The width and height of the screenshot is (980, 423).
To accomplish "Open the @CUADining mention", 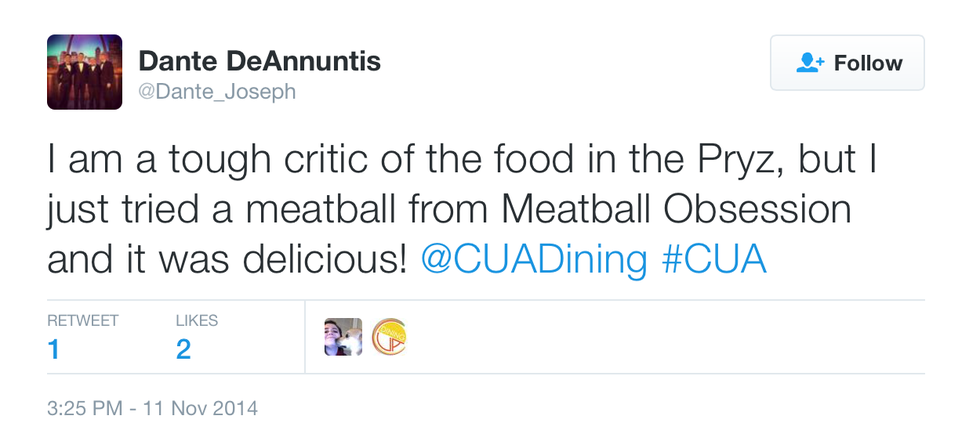I will tap(534, 259).
